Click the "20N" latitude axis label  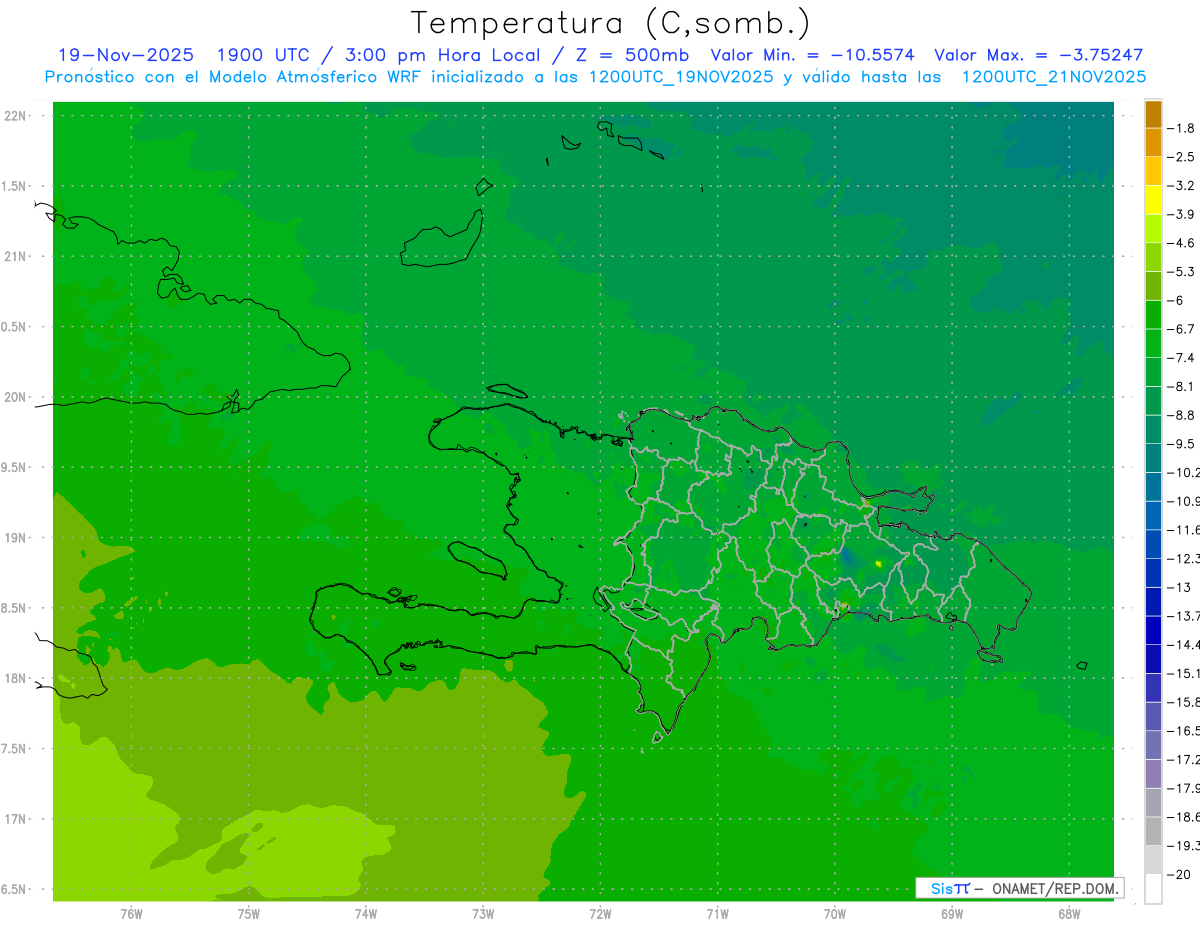[x=17, y=397]
